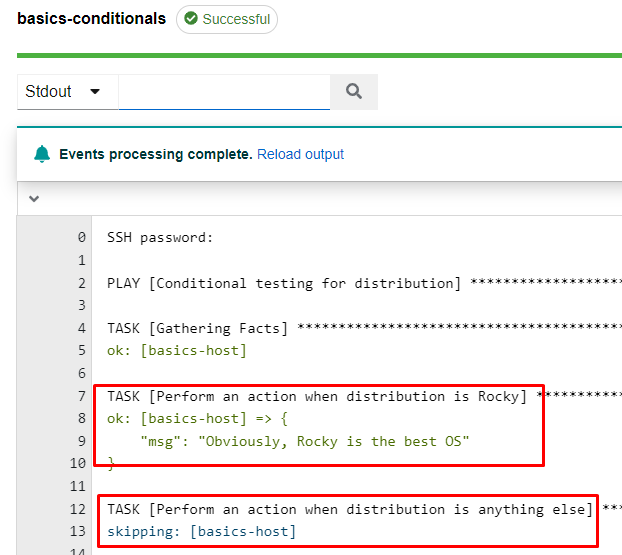Click the bell notification icon
This screenshot has height=555, width=622.
[x=42, y=154]
